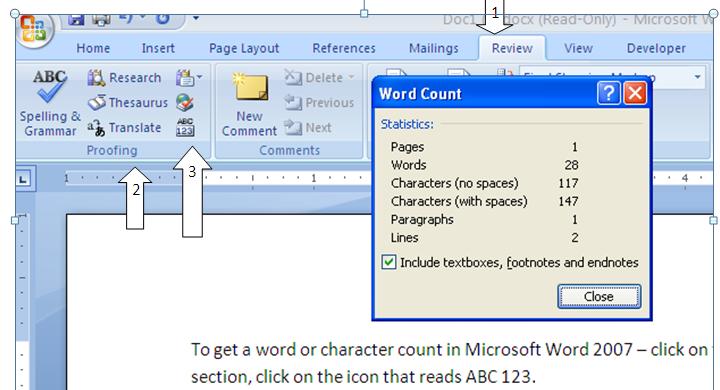Click Characters (no spaces) row
Screen dimensions: 720x390
pyautogui.click(x=484, y=183)
